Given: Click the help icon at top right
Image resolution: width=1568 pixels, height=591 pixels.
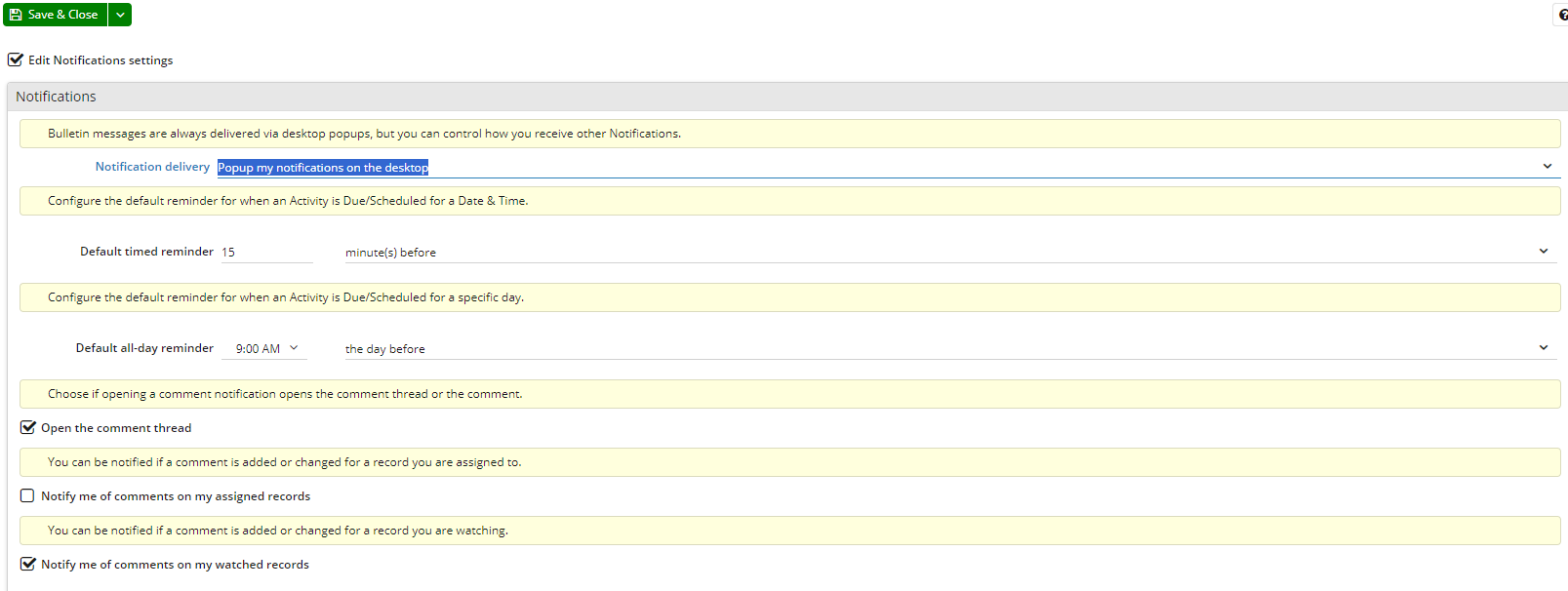Looking at the screenshot, I should click(1562, 15).
